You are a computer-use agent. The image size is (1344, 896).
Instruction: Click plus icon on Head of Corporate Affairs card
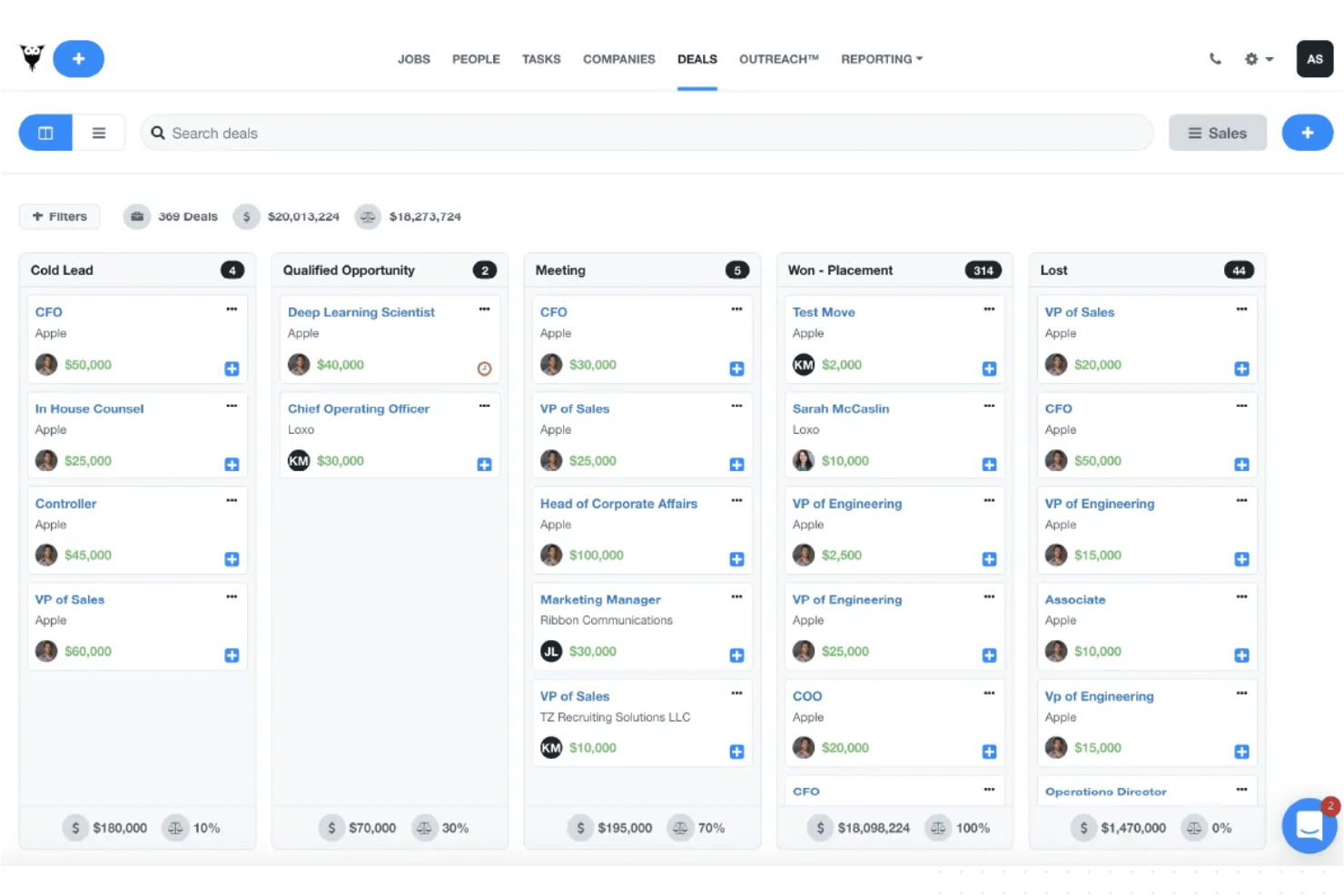(736, 559)
